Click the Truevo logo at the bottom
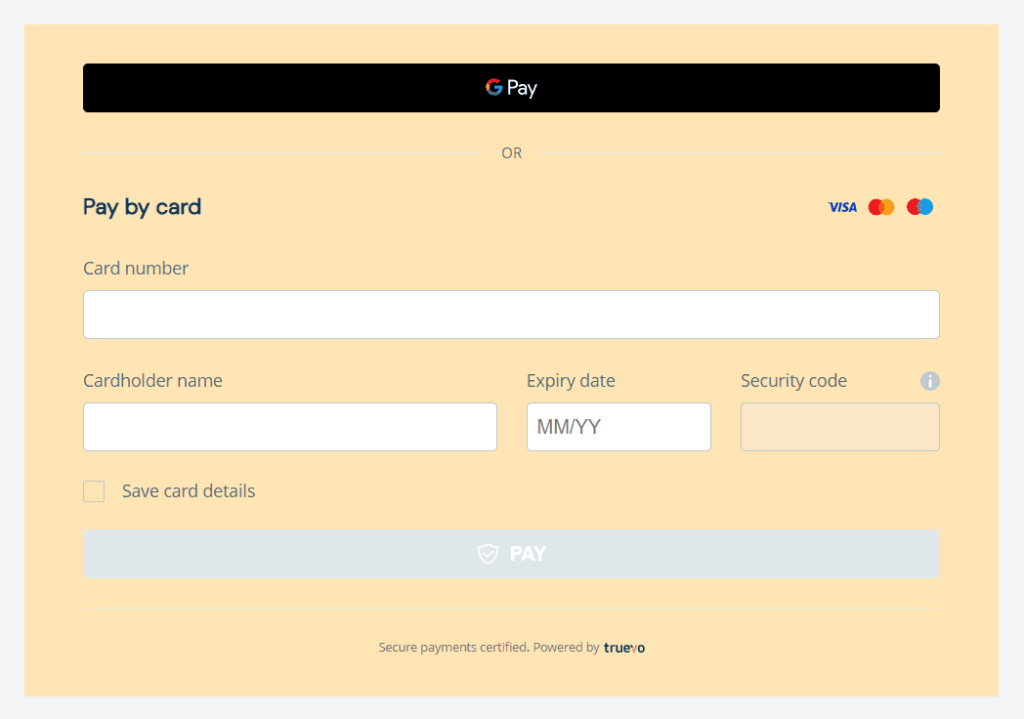This screenshot has width=1024, height=719. coord(624,647)
